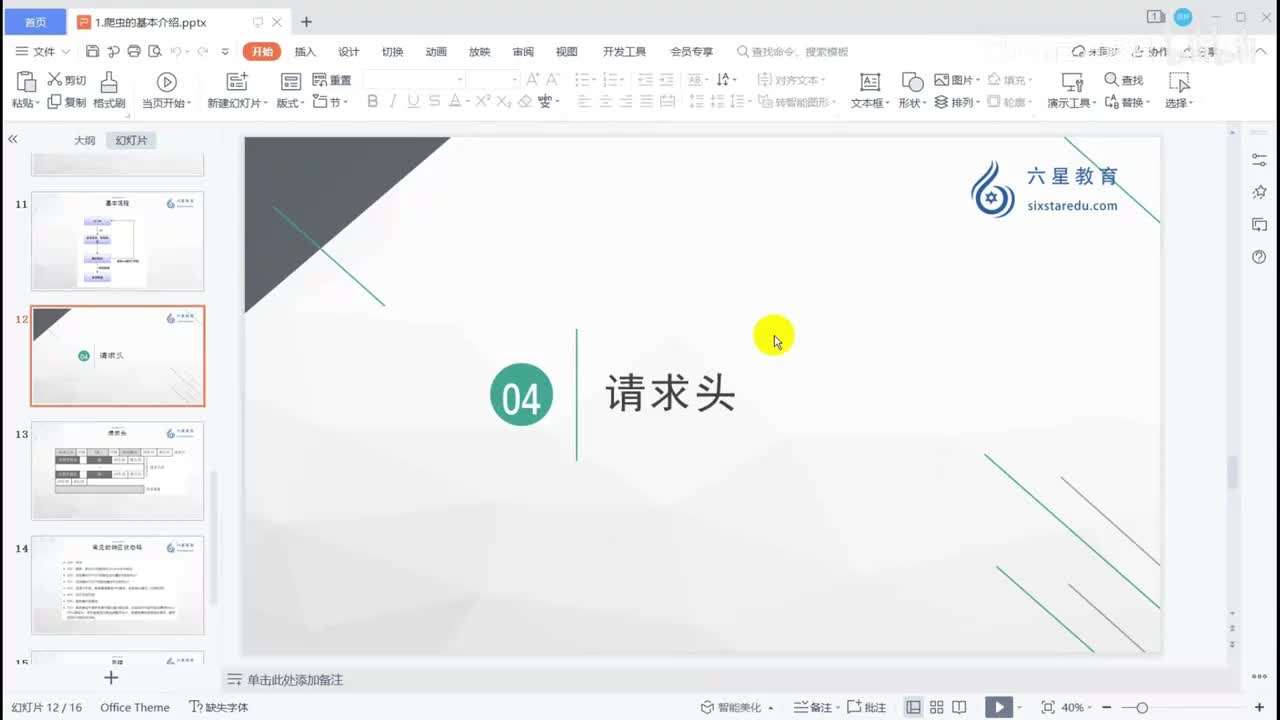This screenshot has width=1280, height=720.
Task: Open the font name combo box
Action: click(414, 79)
